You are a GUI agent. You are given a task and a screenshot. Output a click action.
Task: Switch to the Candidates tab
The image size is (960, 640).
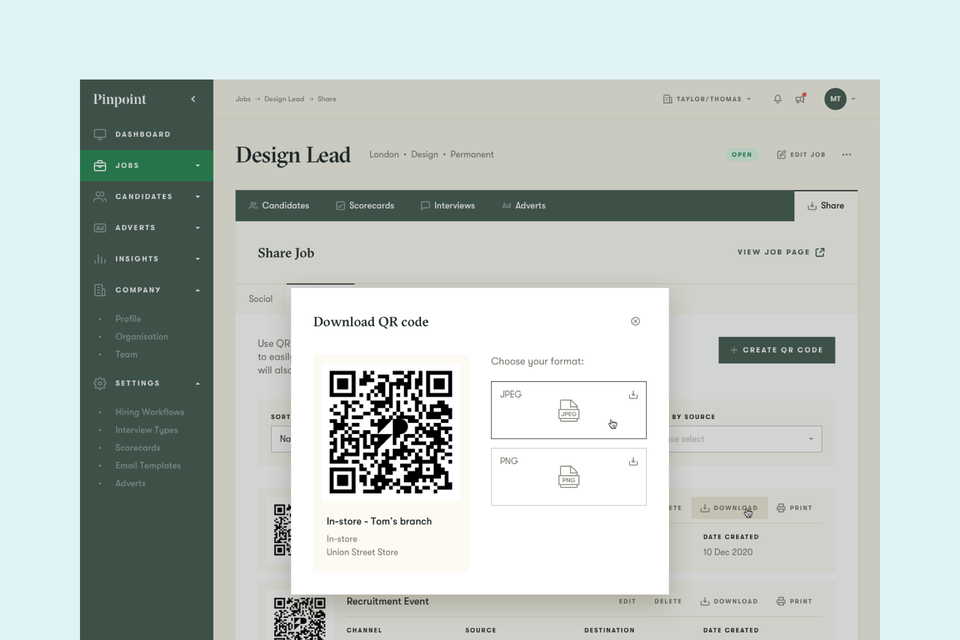[x=279, y=206]
